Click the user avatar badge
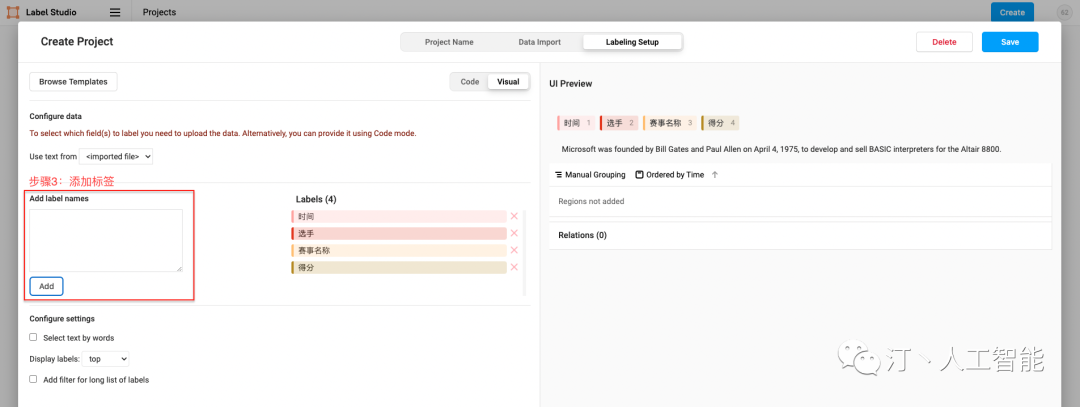Viewport: 1080px width, 407px height. point(1063,12)
